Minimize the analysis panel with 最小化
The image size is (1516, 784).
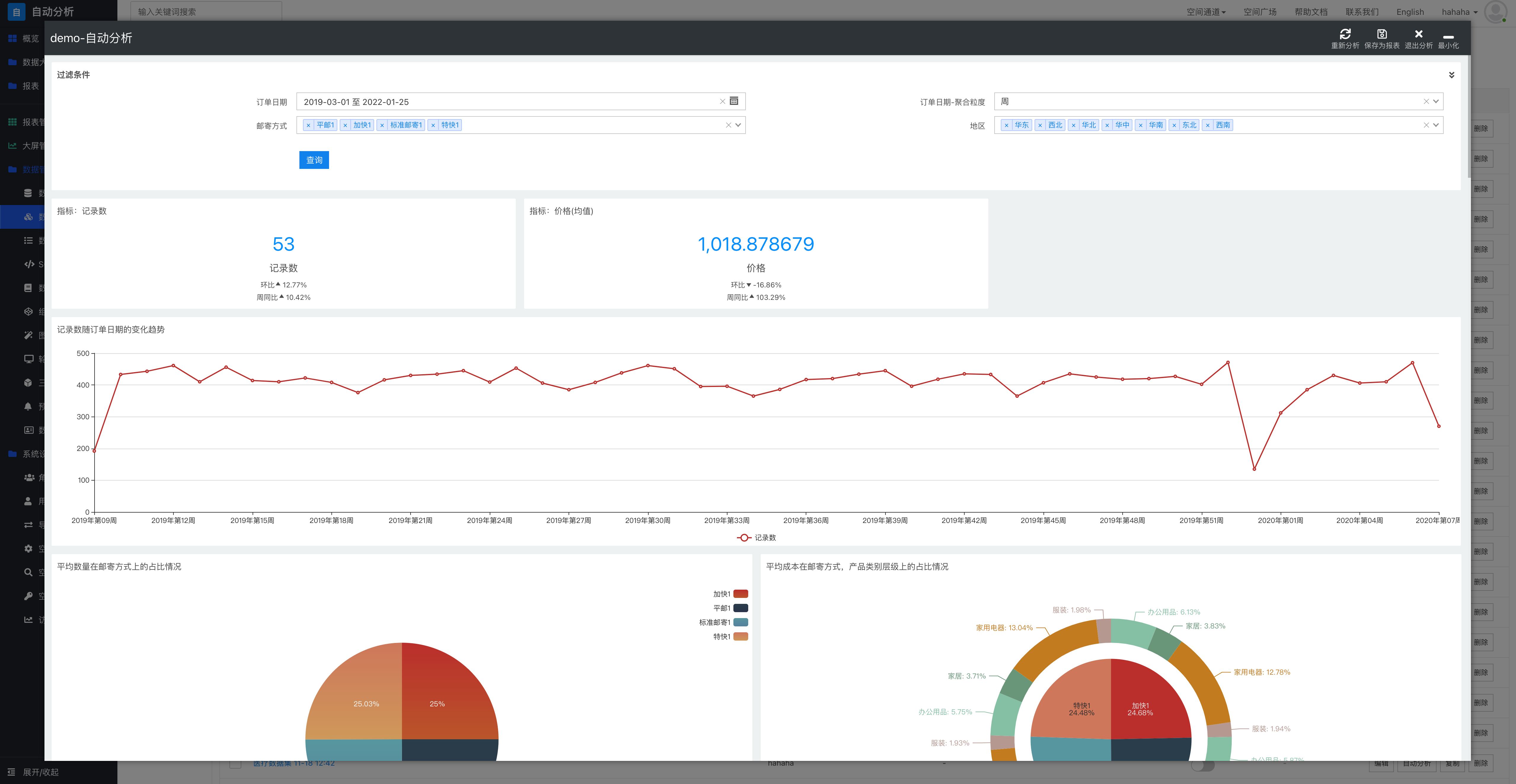point(1448,39)
